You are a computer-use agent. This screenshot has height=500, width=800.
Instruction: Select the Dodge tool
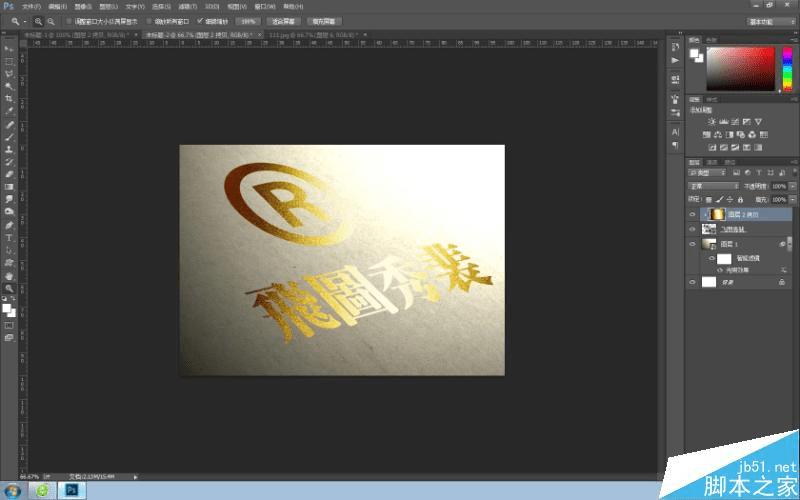(9, 211)
